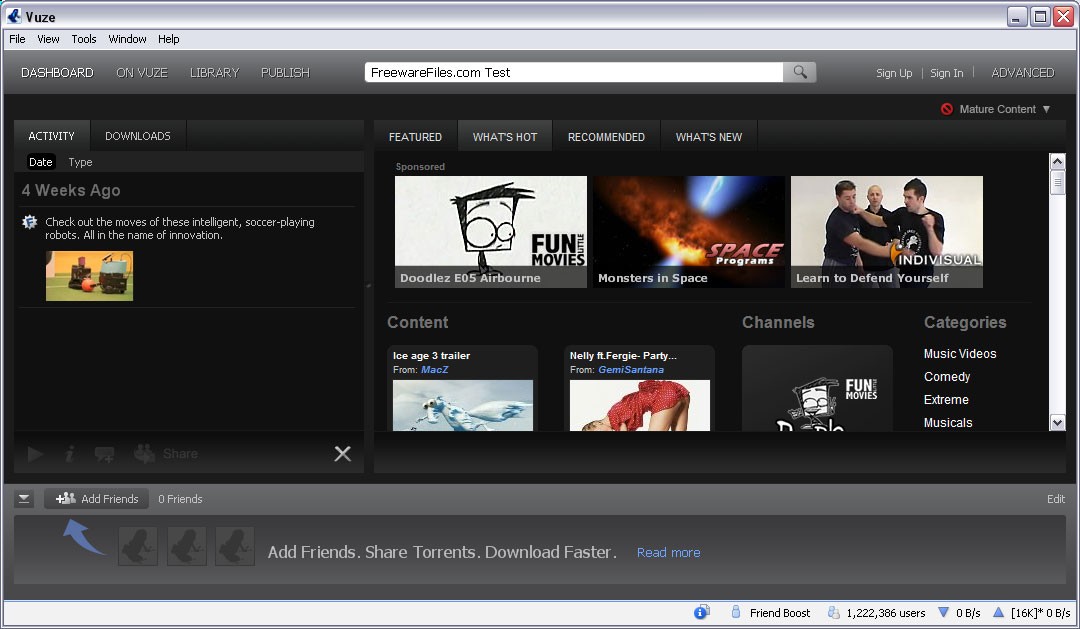Switch to ADVANCED view
1080x629 pixels.
pos(1023,73)
